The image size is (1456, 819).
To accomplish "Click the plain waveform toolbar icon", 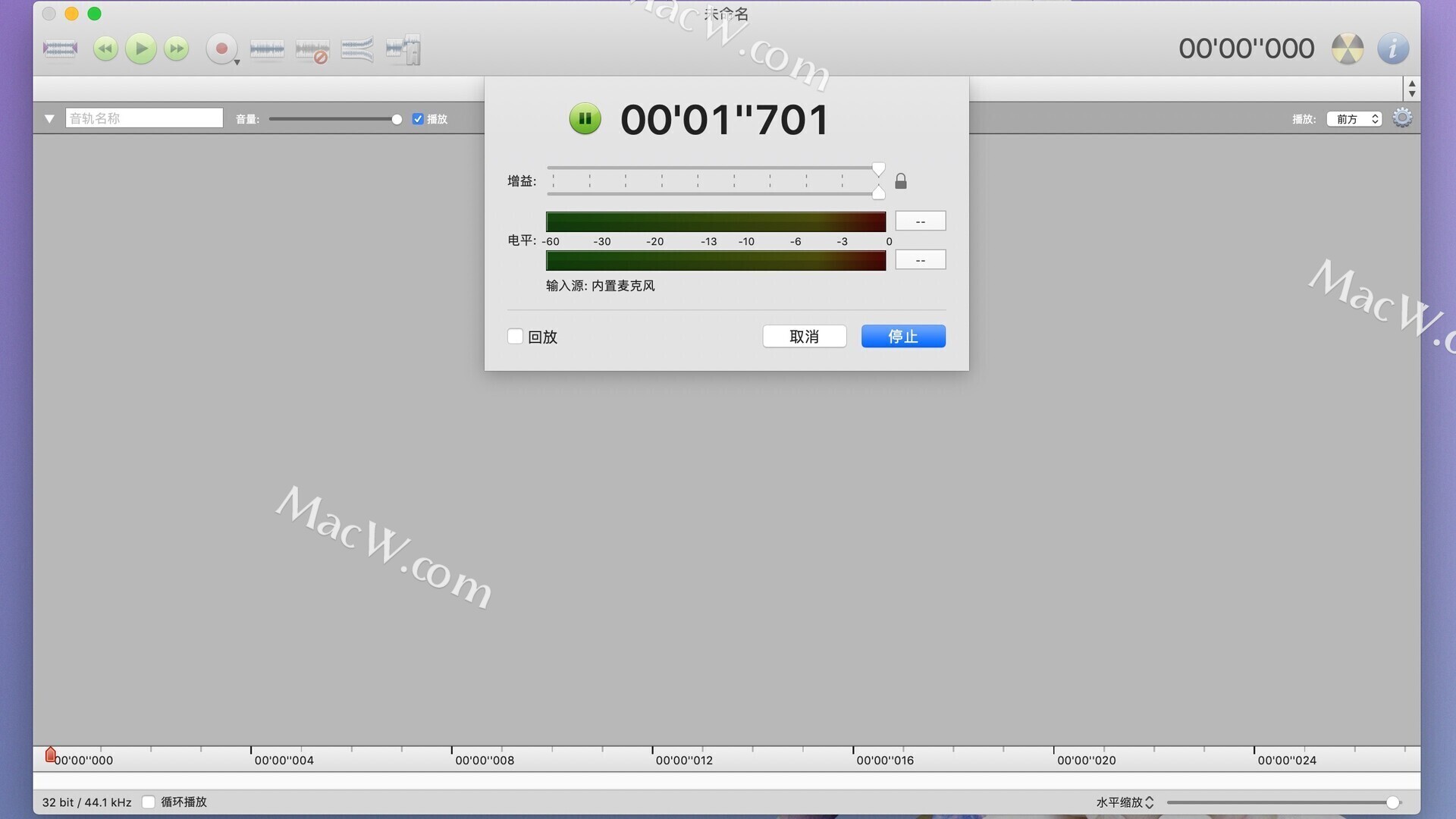I will pos(267,49).
